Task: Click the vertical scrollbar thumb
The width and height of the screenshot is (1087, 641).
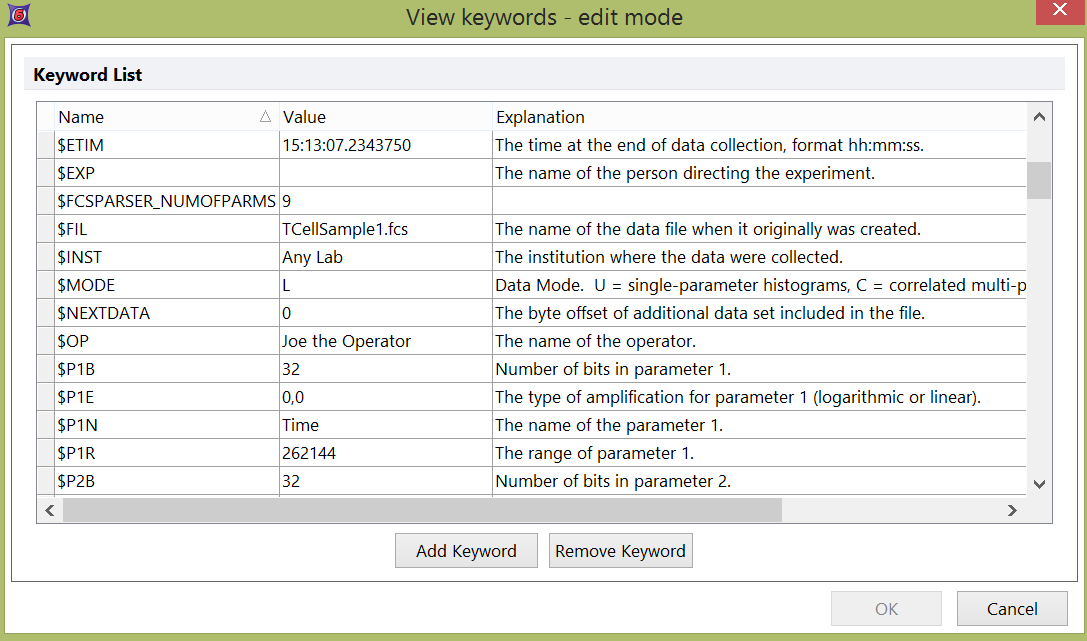Action: click(x=1039, y=181)
